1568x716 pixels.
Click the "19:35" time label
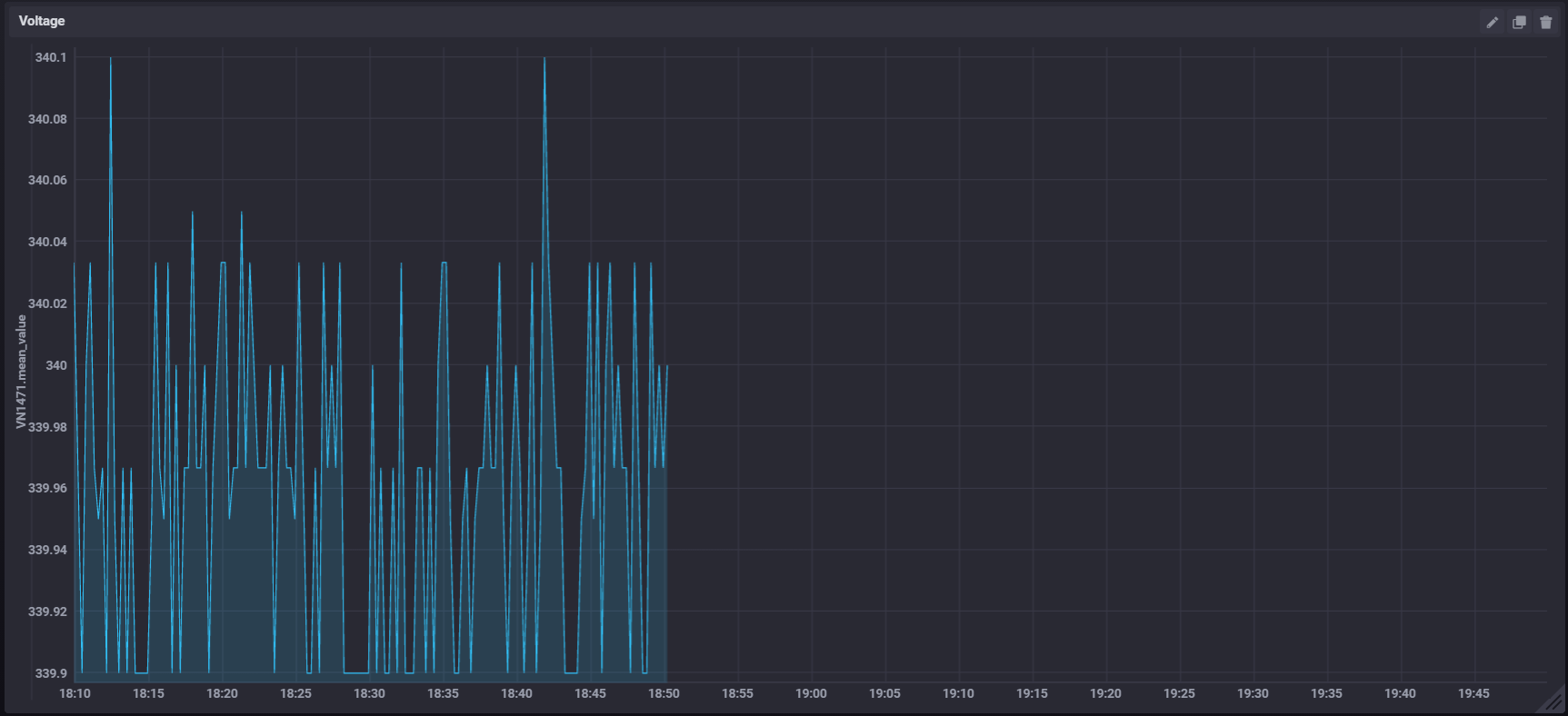pos(1326,693)
